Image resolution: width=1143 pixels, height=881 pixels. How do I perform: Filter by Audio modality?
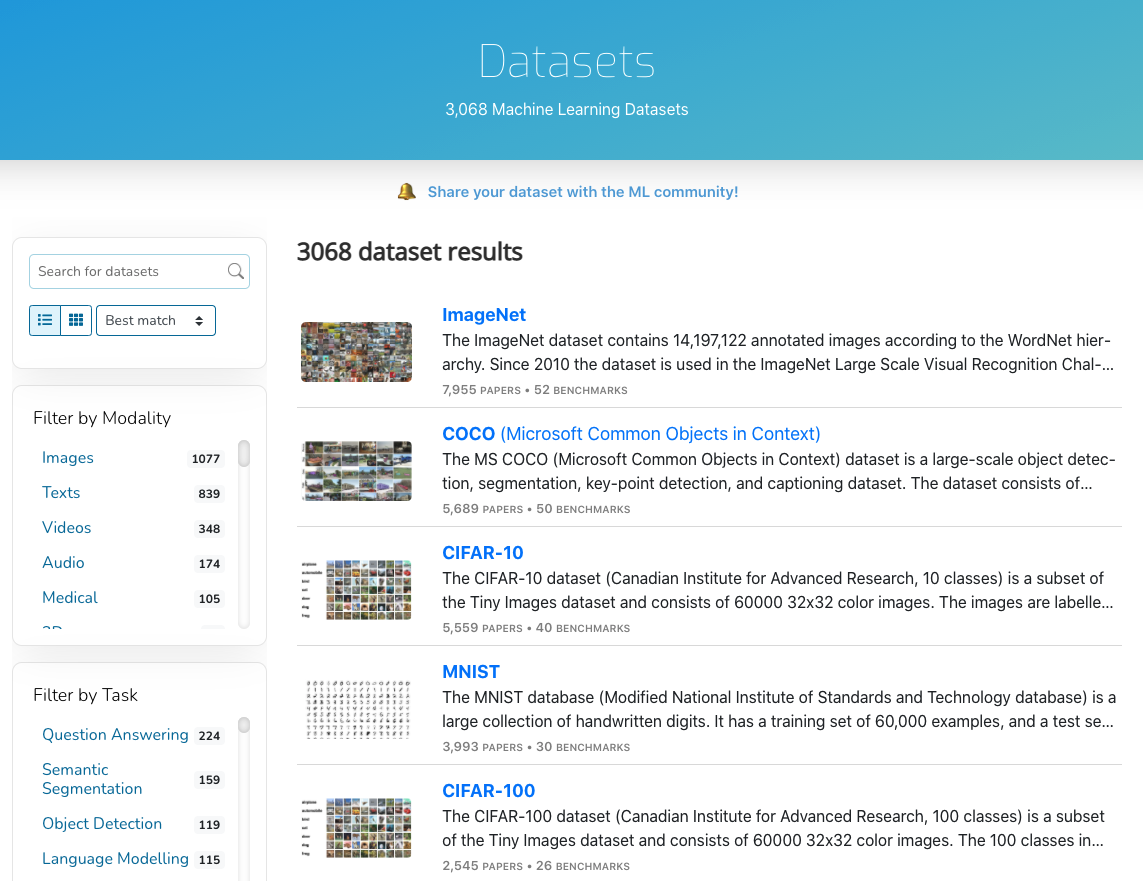[63, 563]
